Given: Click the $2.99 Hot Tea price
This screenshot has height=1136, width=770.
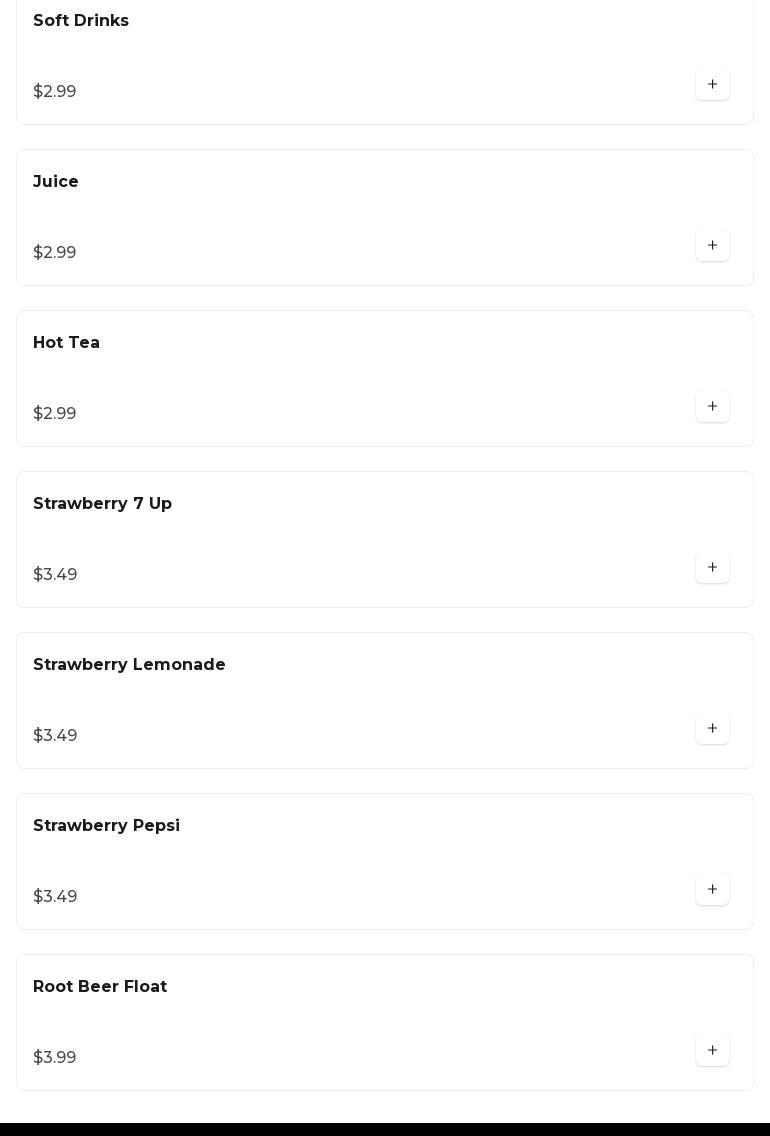Looking at the screenshot, I should [x=55, y=414].
